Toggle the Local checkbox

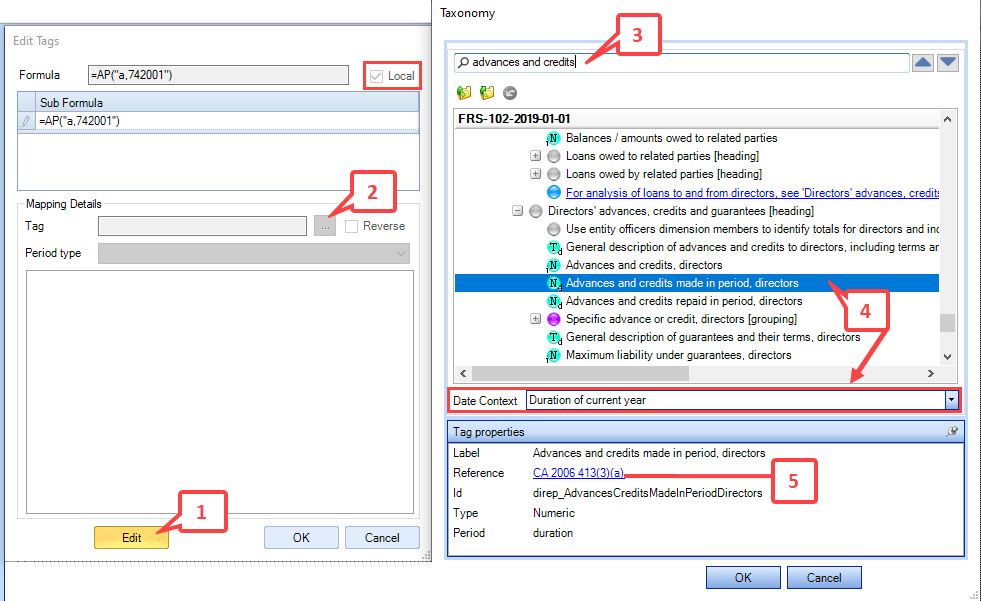point(376,76)
